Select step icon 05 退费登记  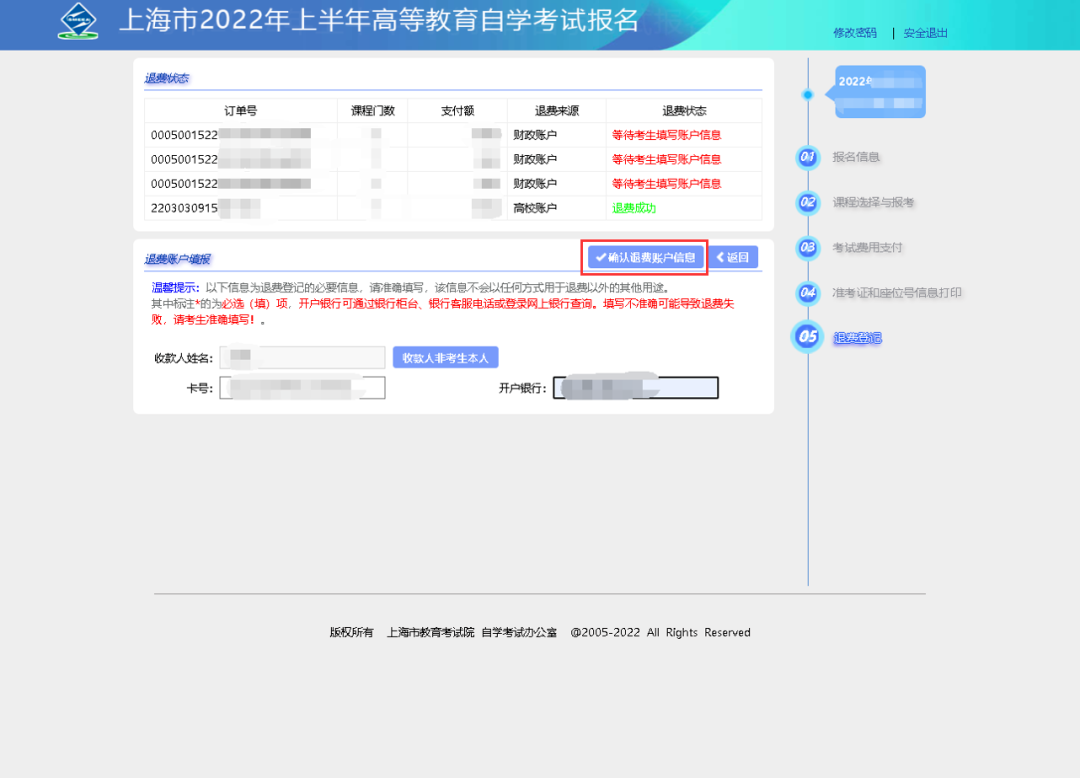point(807,337)
